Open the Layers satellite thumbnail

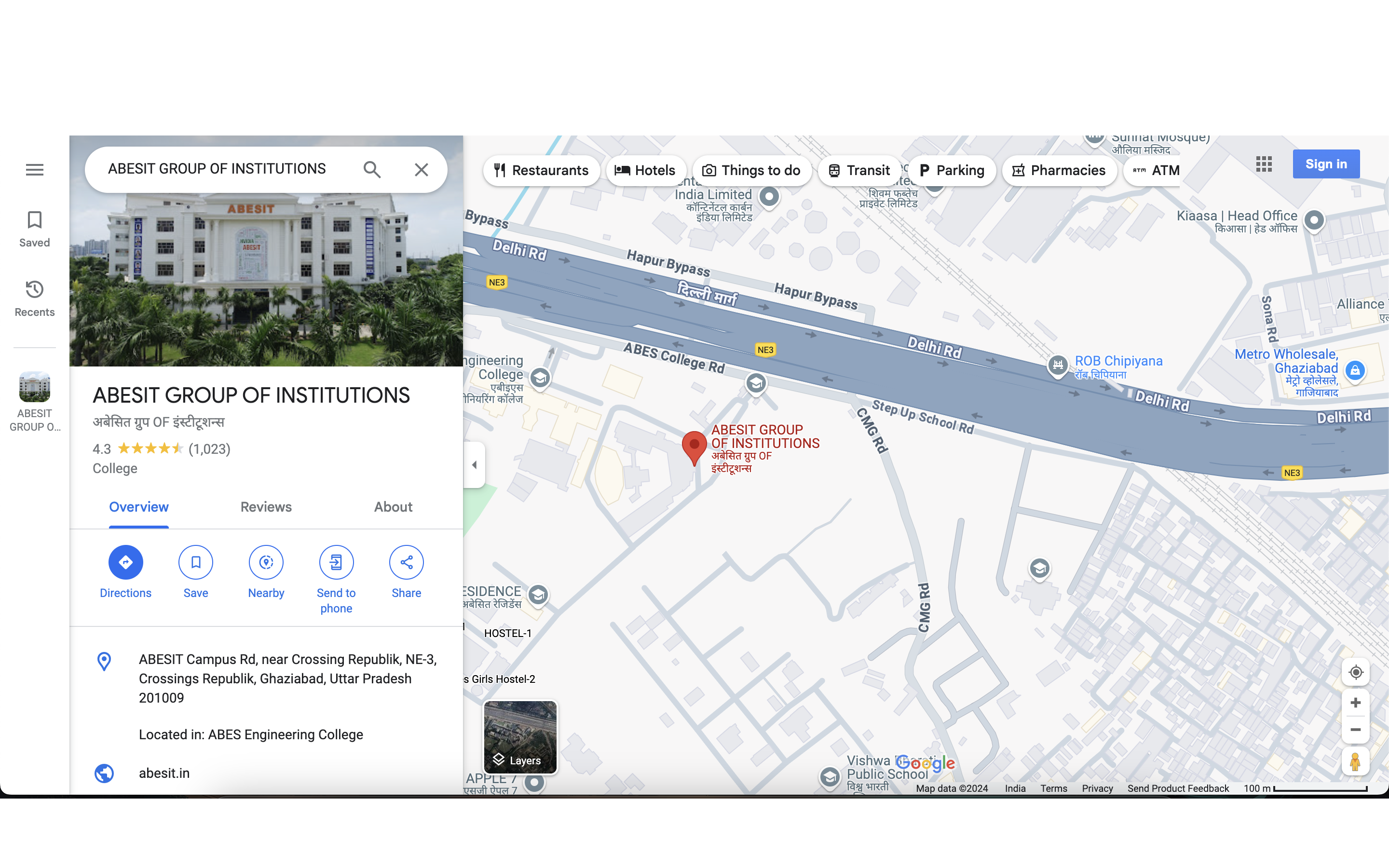(x=520, y=737)
